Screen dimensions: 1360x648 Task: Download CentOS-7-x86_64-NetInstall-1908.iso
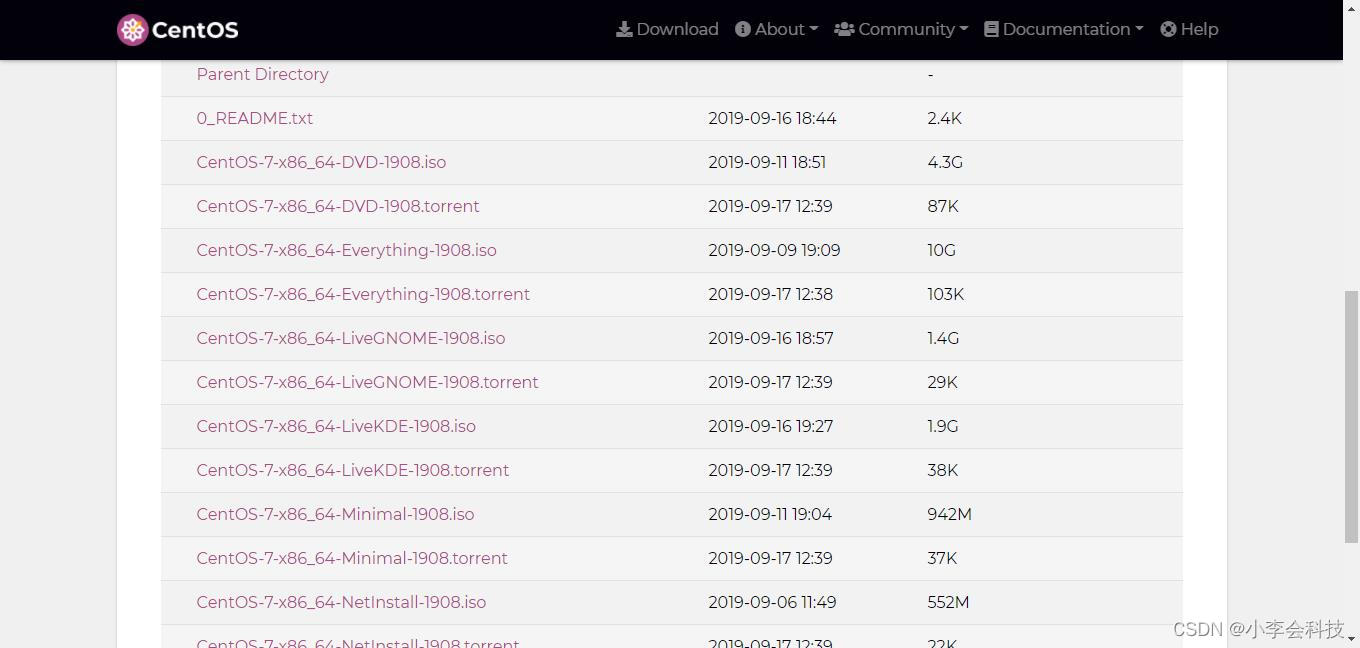[341, 602]
